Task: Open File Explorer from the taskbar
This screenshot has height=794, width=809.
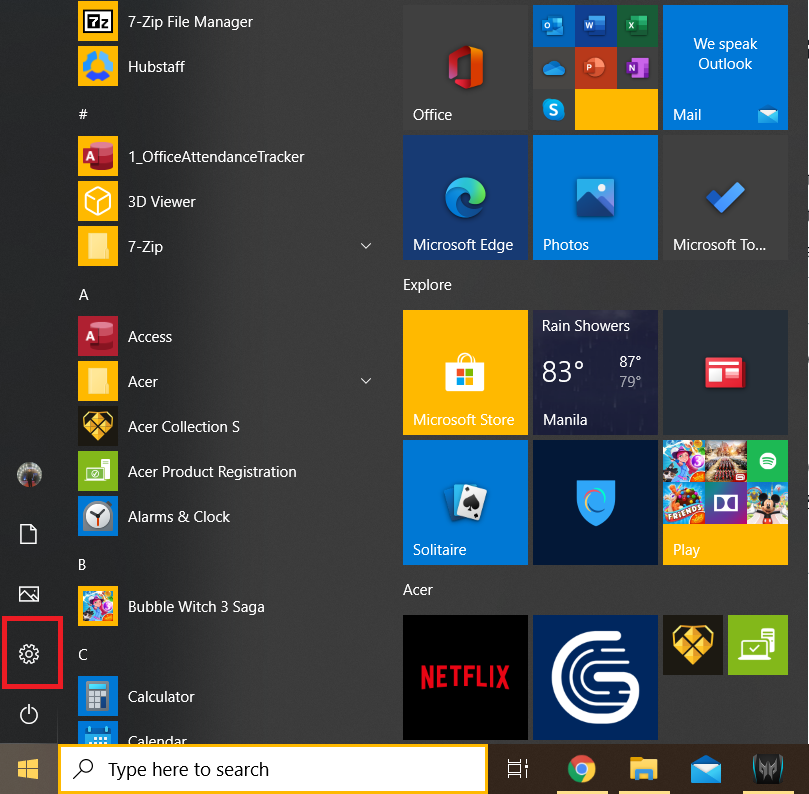Action: [x=643, y=769]
